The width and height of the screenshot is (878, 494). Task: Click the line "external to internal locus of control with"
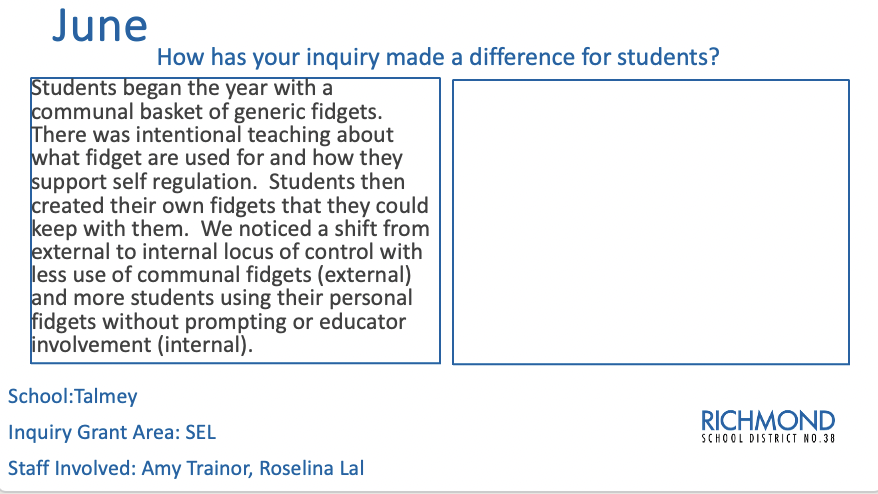point(227,251)
